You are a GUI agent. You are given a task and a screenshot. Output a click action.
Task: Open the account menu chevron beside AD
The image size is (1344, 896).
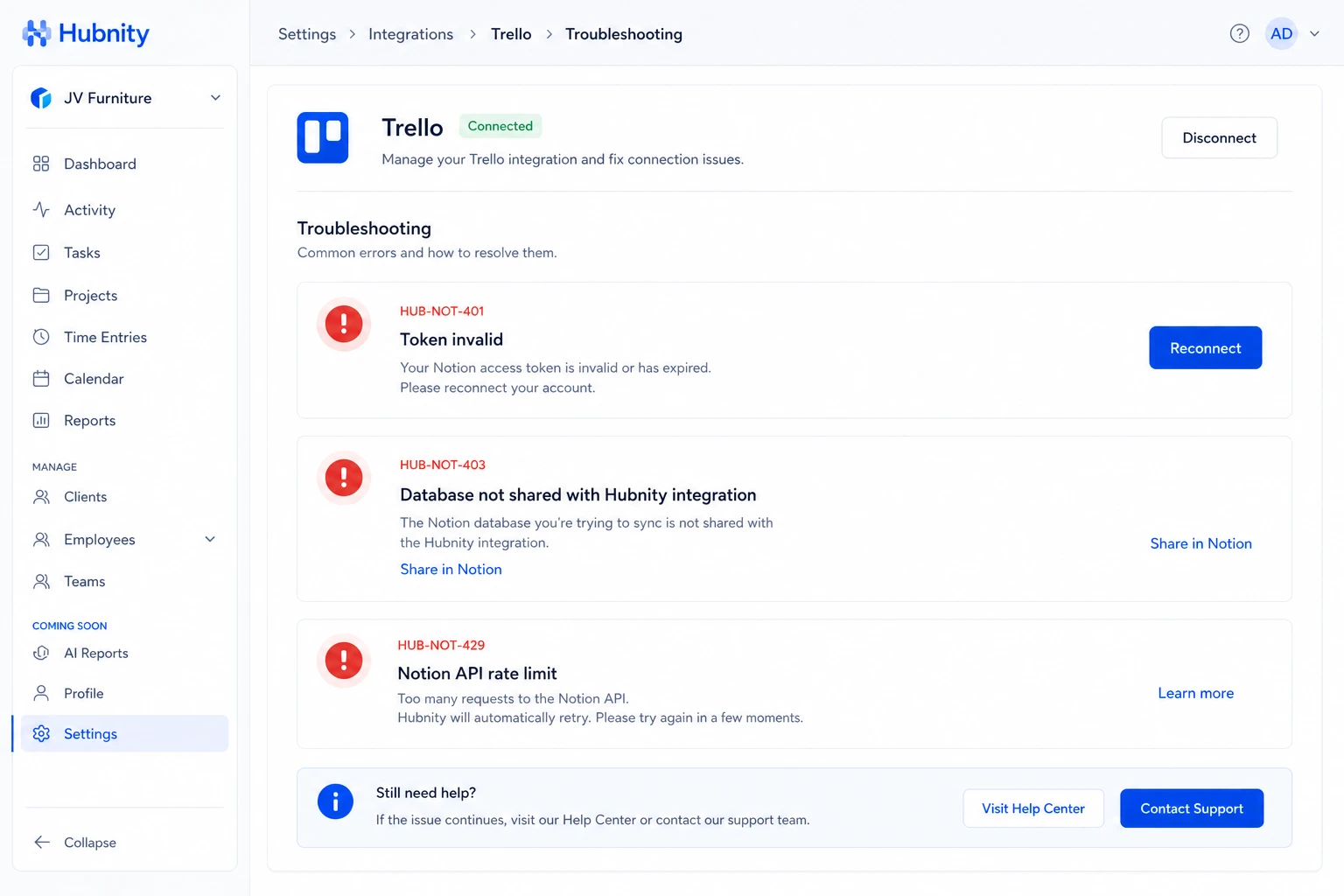[x=1314, y=33]
